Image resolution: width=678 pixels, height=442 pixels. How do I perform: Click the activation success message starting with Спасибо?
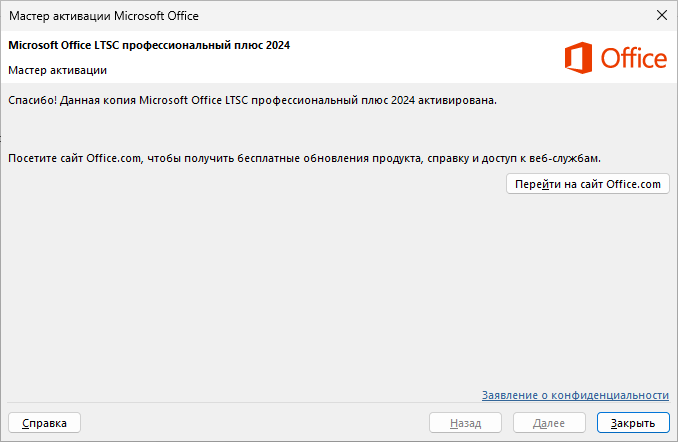tap(253, 100)
